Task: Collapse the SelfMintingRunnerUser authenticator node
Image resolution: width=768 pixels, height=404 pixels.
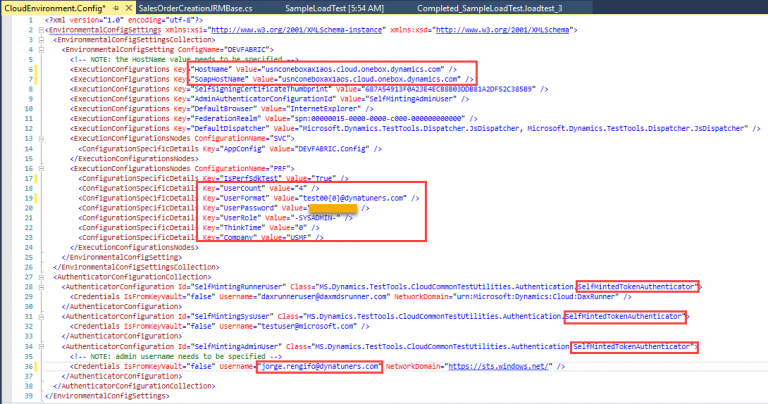Action: click(x=41, y=287)
